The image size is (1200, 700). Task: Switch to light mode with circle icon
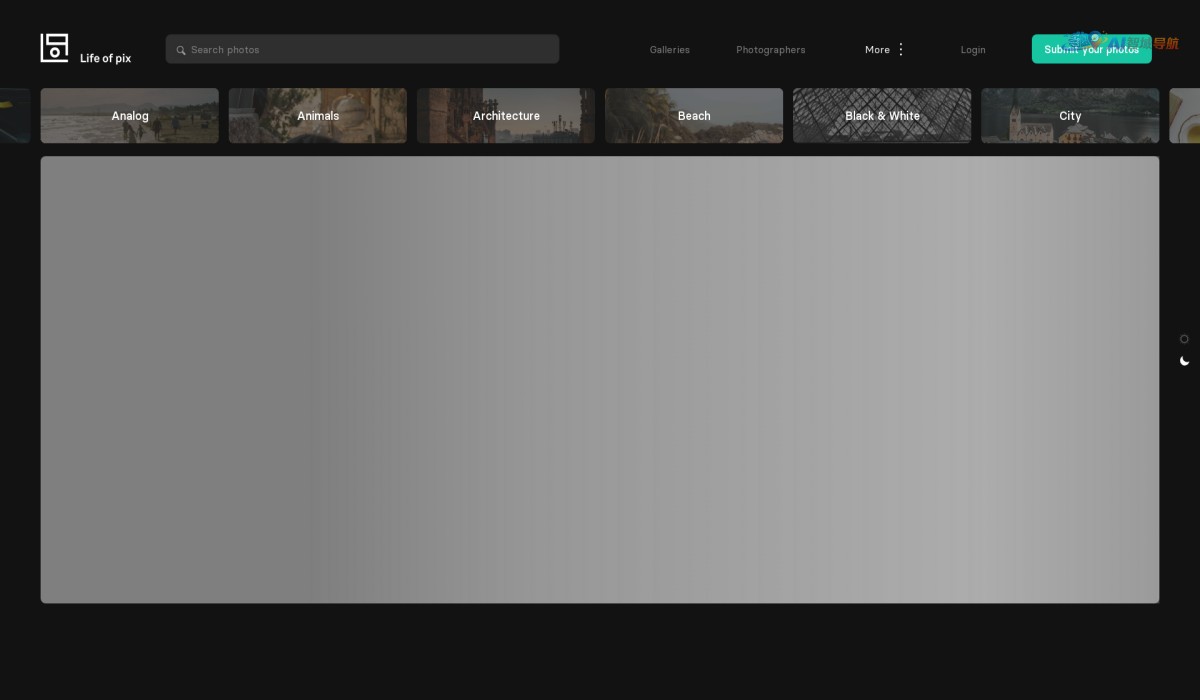[1184, 339]
